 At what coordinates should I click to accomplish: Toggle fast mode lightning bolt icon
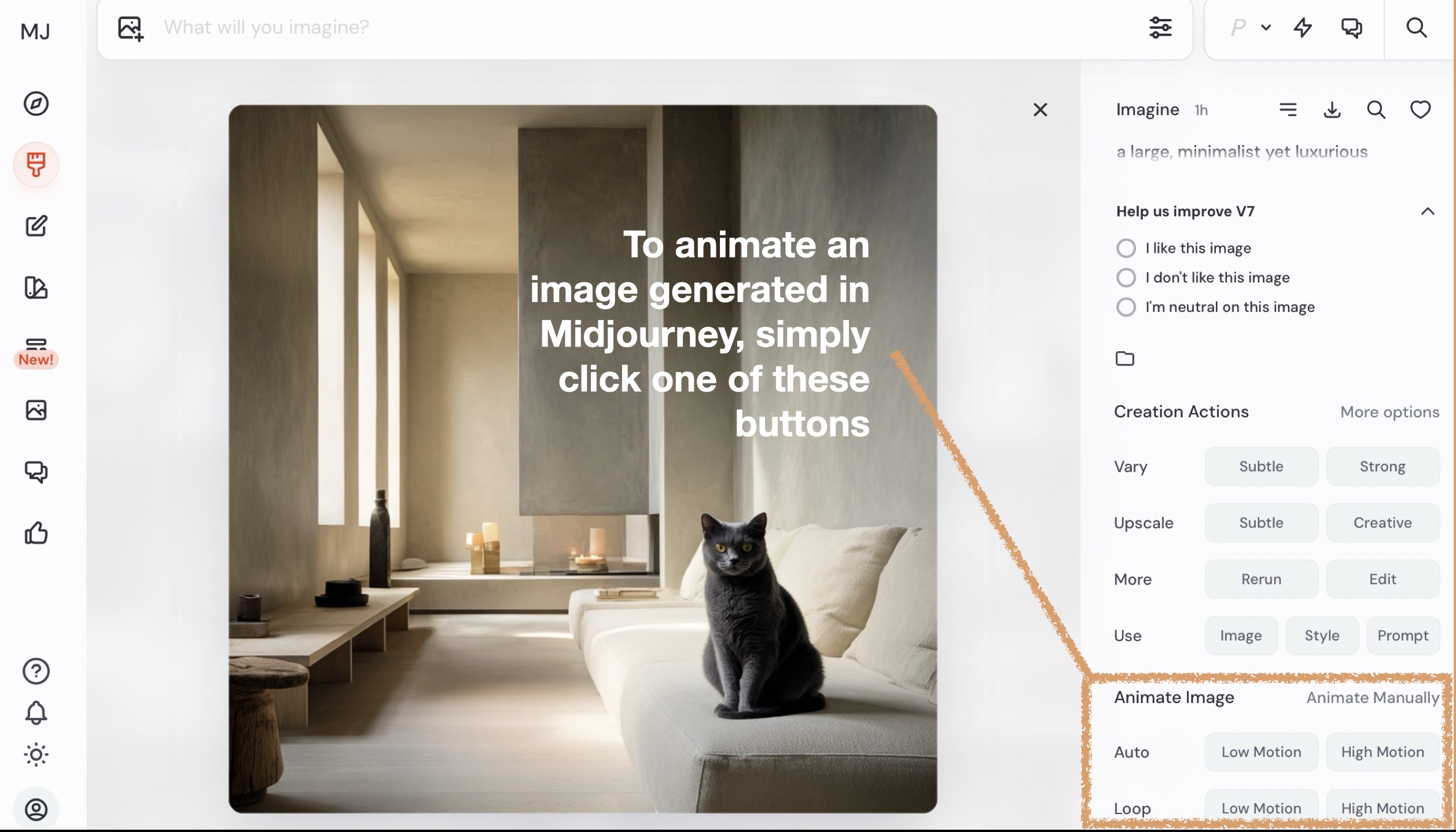(x=1303, y=27)
